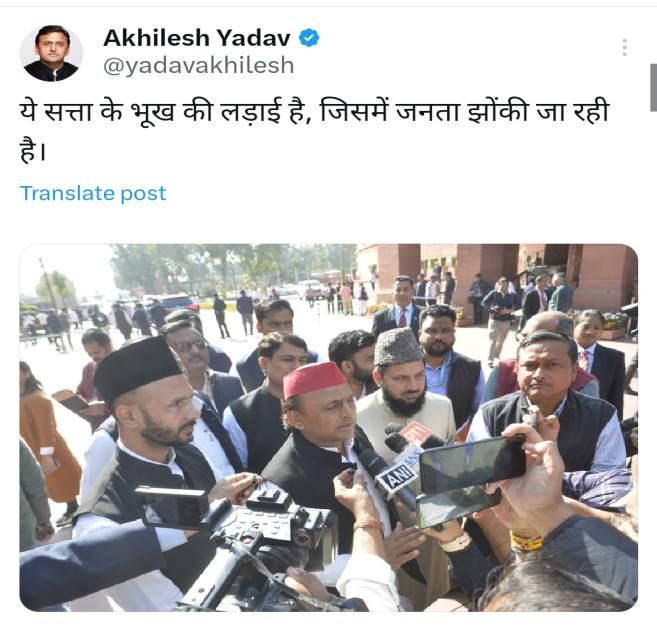Click the word 'सत्ता' in the tweet

pos(68,113)
